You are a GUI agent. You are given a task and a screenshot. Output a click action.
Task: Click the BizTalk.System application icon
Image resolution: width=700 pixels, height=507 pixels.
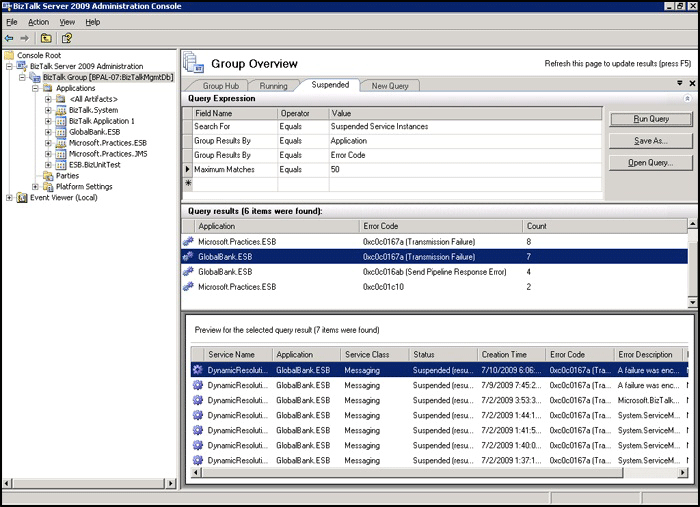pyautogui.click(x=61, y=110)
